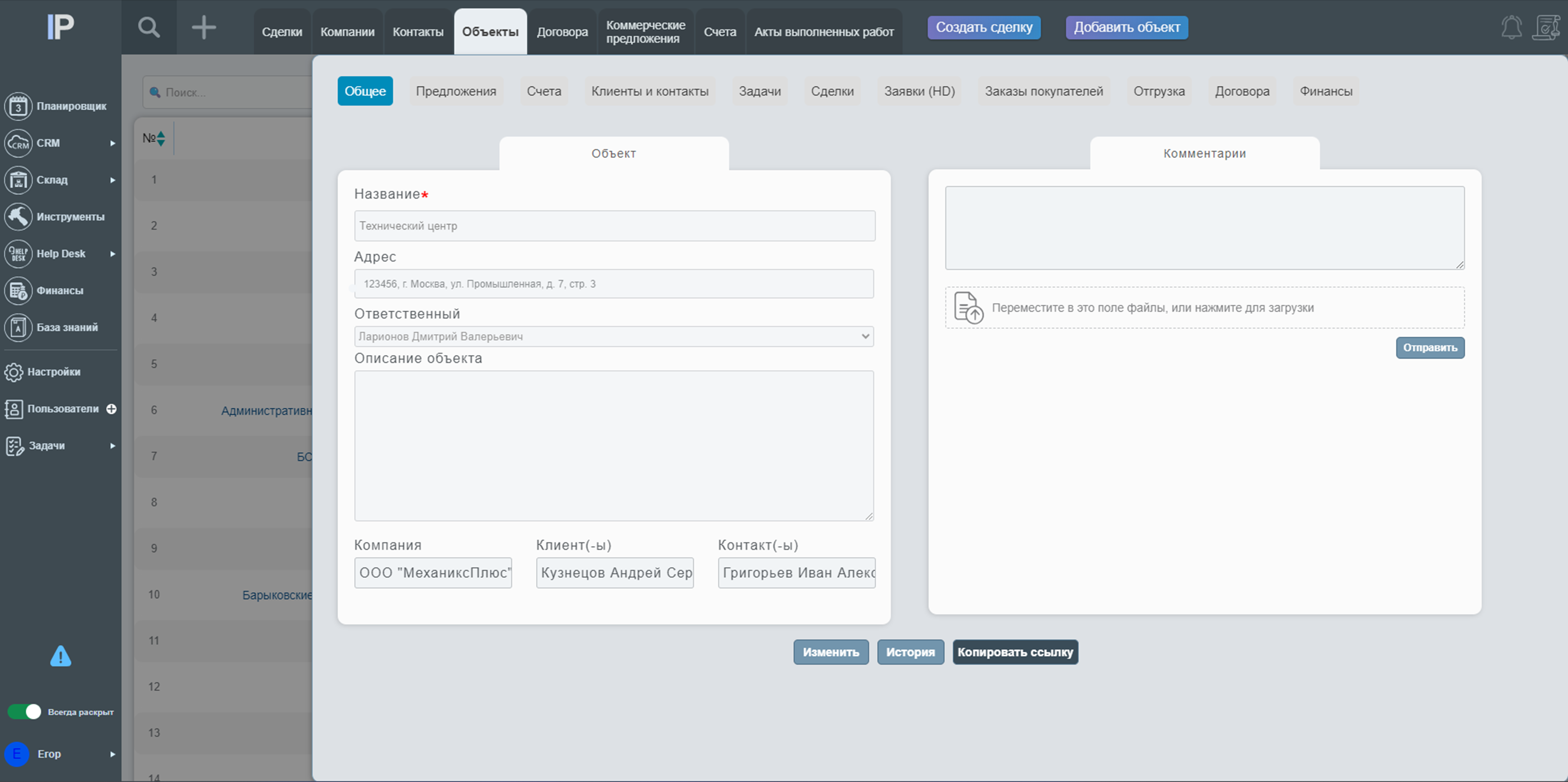Click the Добавить объект button
1568x782 pixels.
(x=1127, y=27)
